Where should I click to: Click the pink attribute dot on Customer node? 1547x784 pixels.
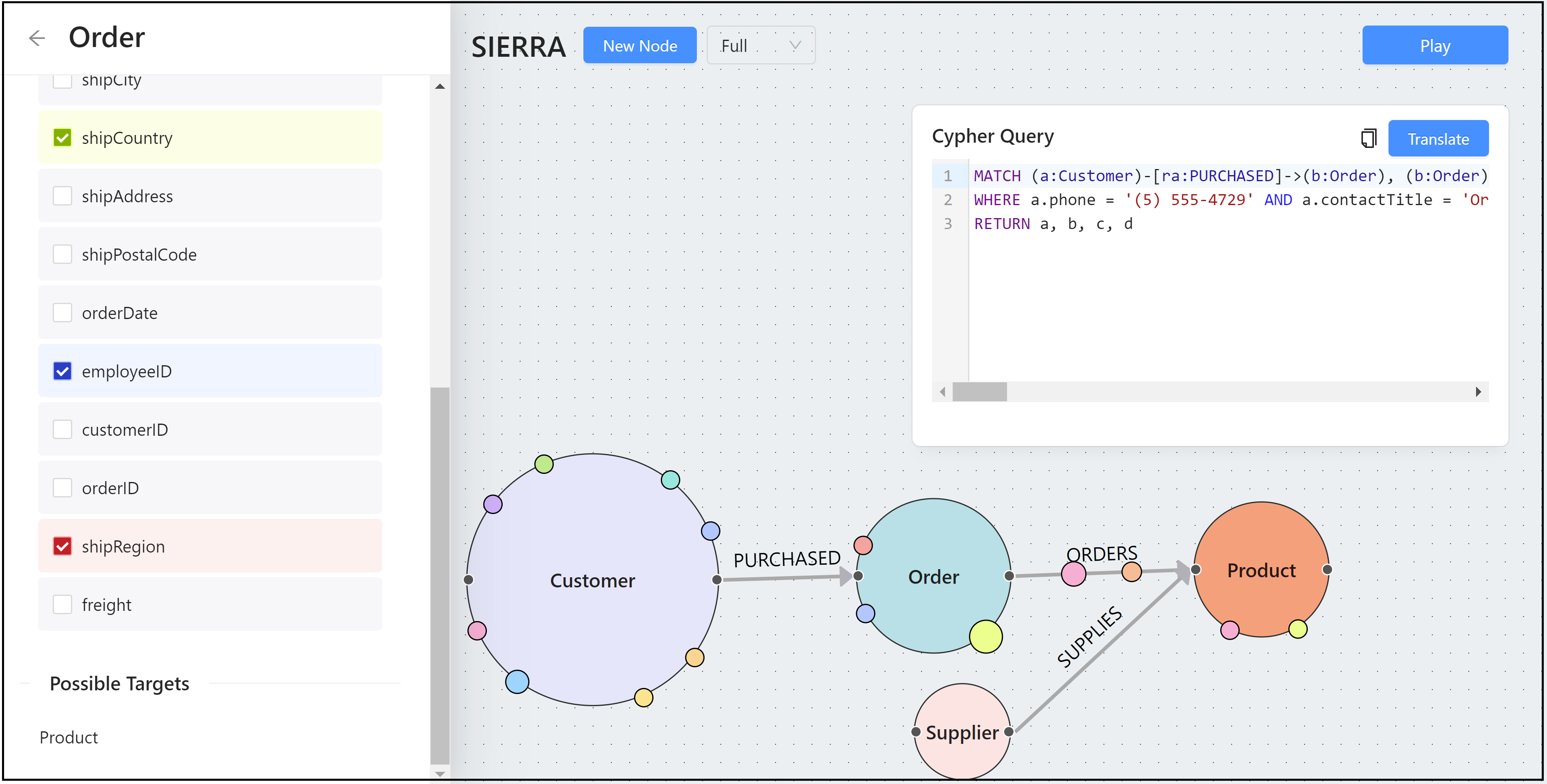(477, 631)
